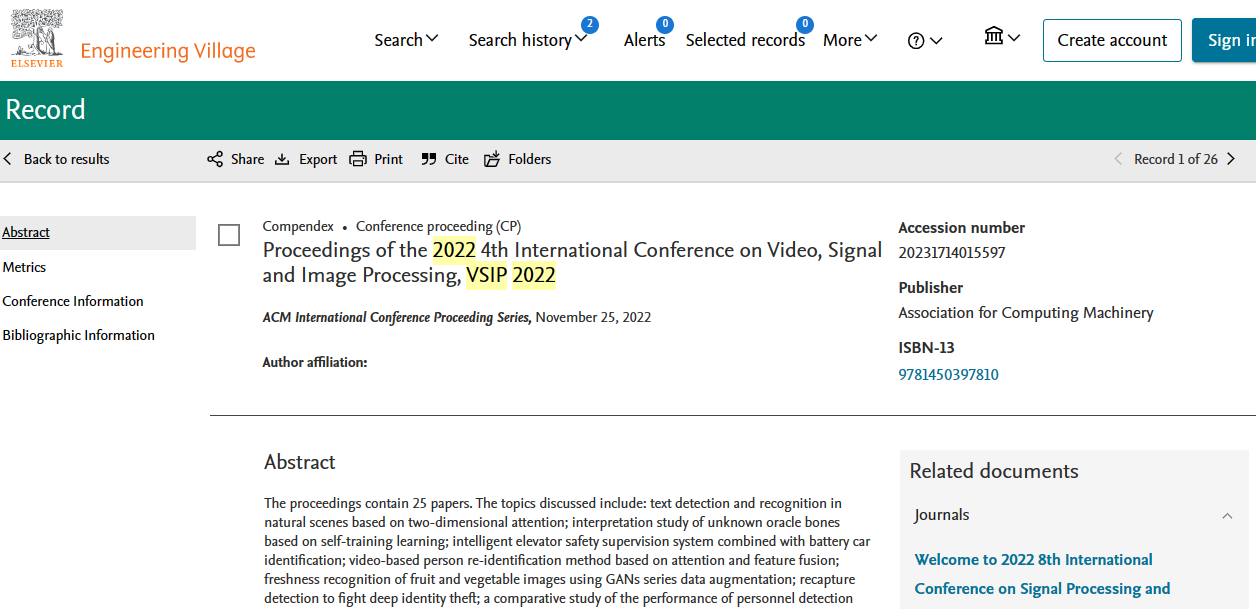Image resolution: width=1256 pixels, height=609 pixels.
Task: Expand the More dropdown
Action: click(850, 40)
